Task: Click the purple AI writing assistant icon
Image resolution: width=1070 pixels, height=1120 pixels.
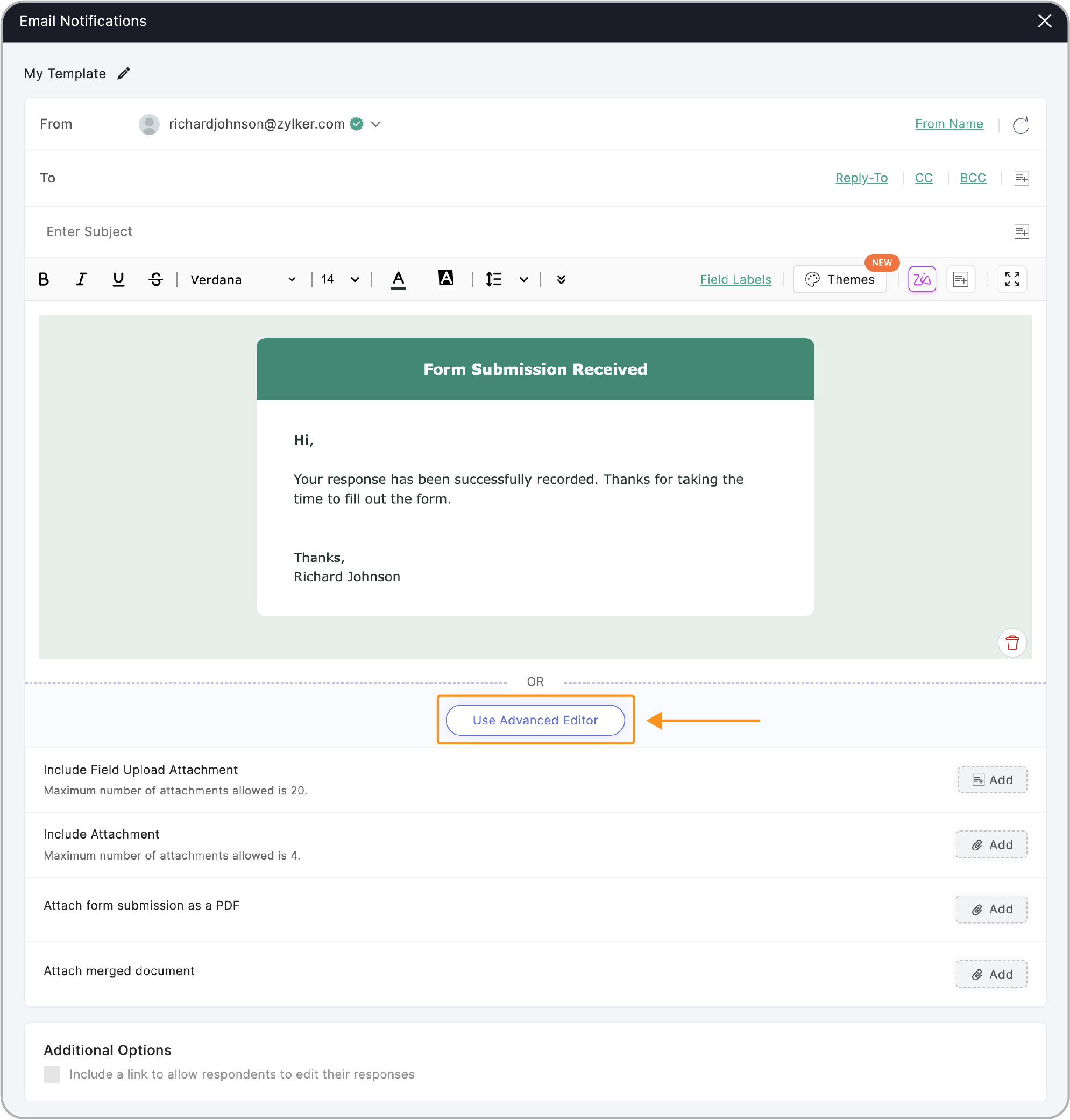Action: [922, 279]
